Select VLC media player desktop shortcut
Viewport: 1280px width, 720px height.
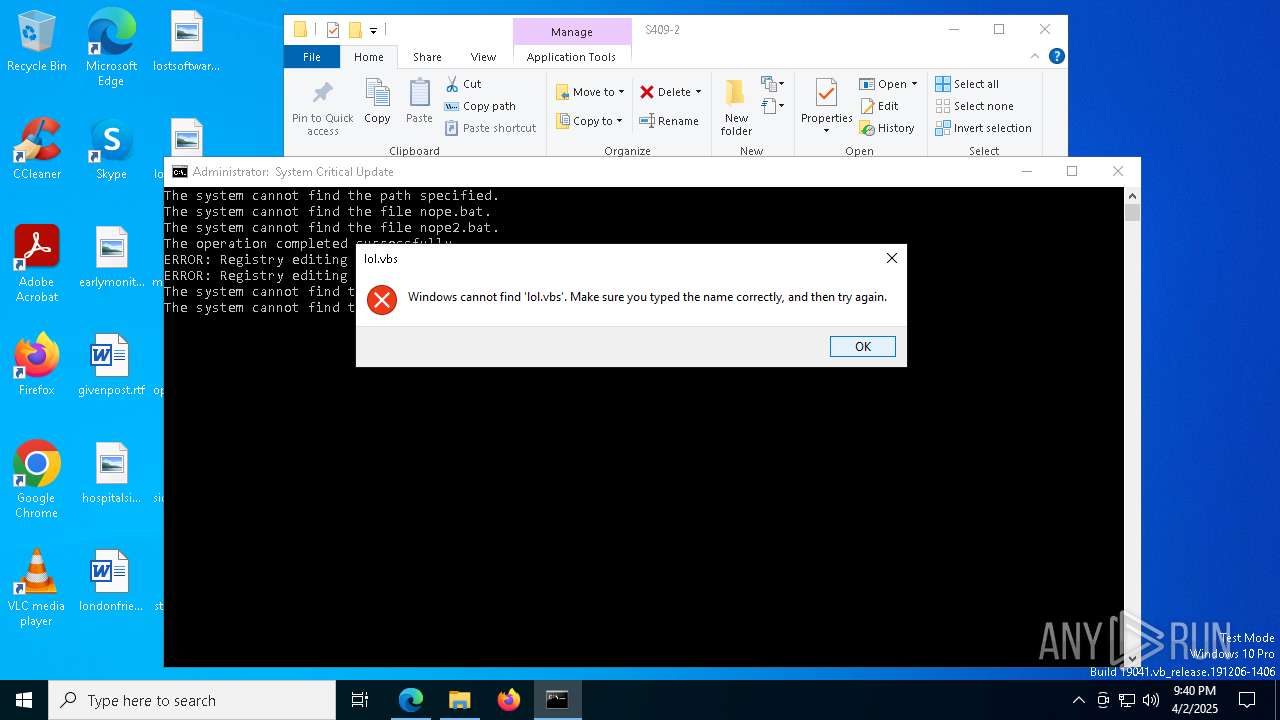[37, 588]
